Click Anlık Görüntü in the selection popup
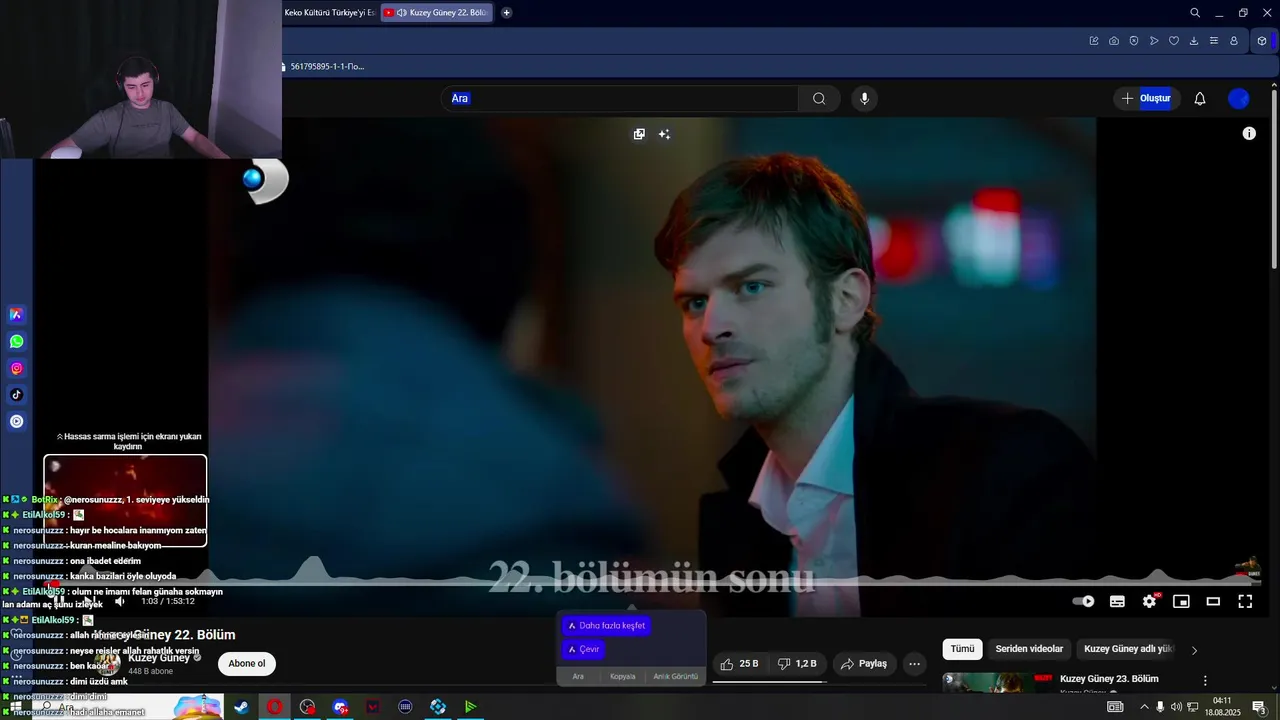 (x=676, y=677)
